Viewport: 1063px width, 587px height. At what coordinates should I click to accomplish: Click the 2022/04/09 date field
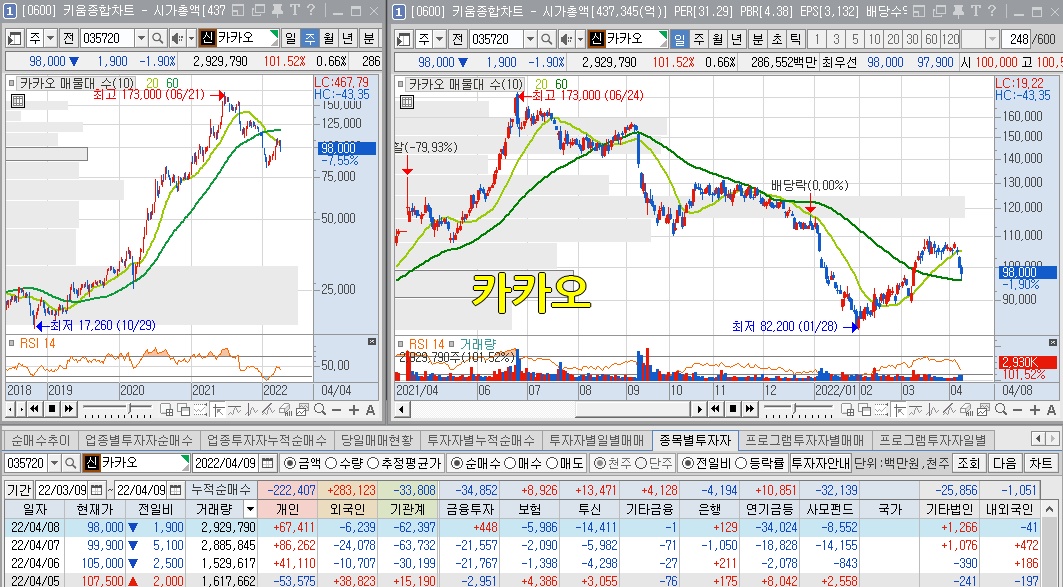coord(226,463)
